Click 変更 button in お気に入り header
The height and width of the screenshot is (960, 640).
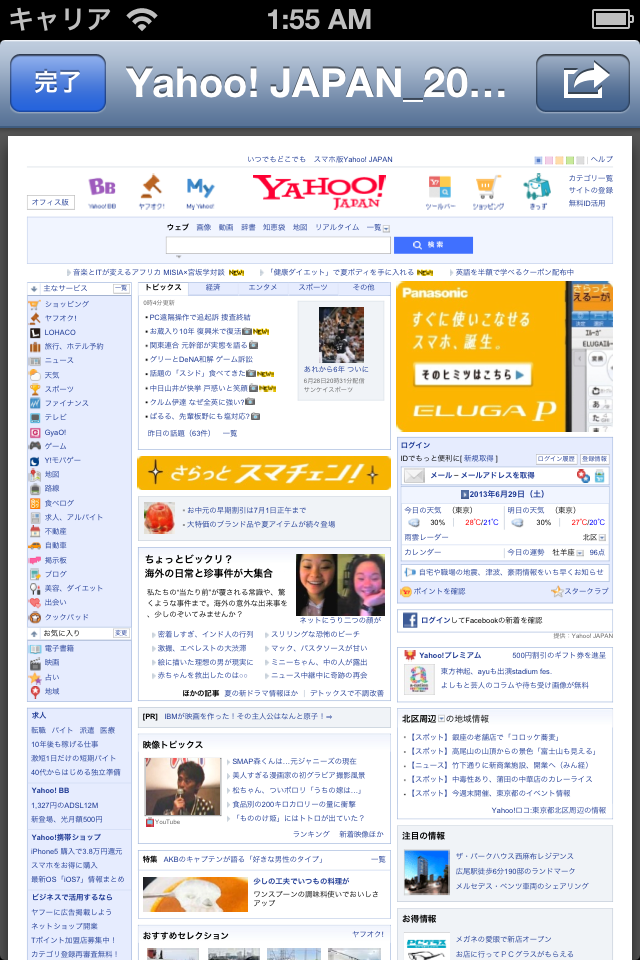point(121,633)
